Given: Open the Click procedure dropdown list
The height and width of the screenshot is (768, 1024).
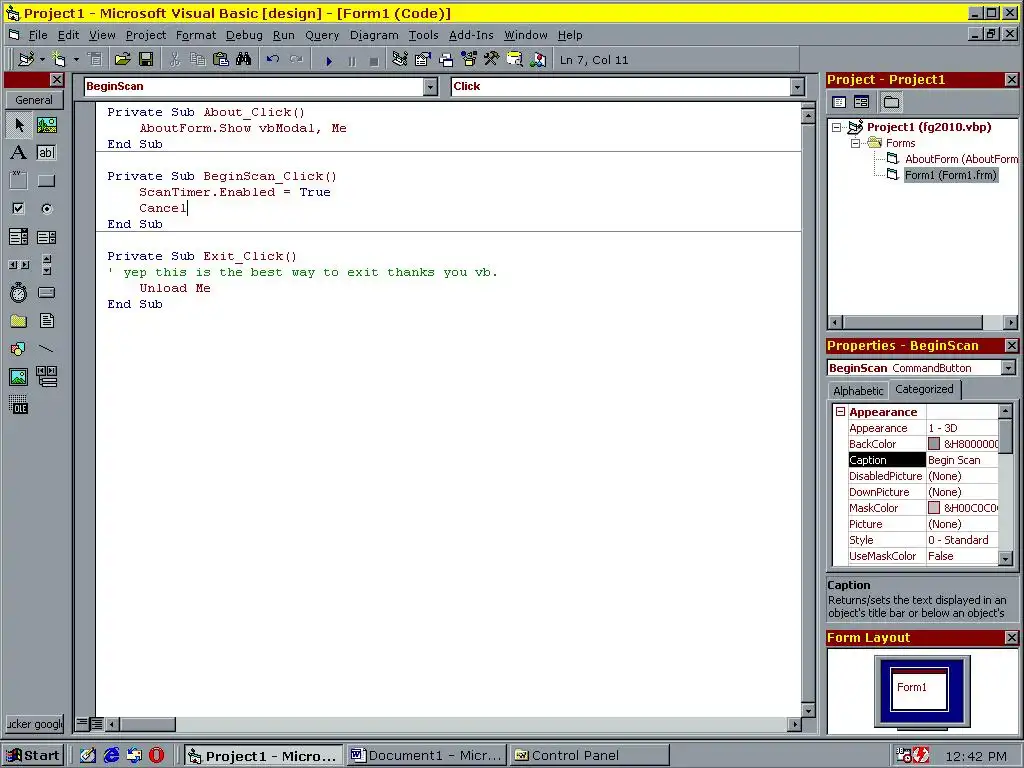Looking at the screenshot, I should click(797, 87).
